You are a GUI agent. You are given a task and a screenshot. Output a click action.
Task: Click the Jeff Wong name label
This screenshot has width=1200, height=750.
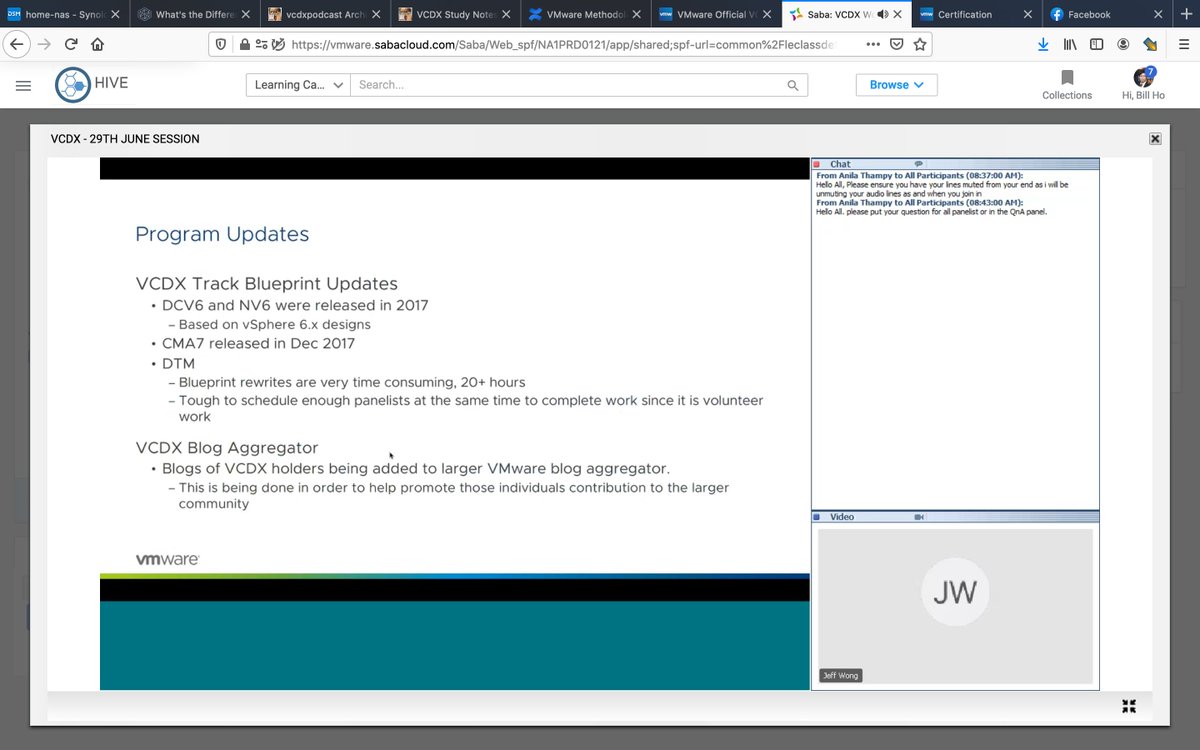click(x=840, y=675)
